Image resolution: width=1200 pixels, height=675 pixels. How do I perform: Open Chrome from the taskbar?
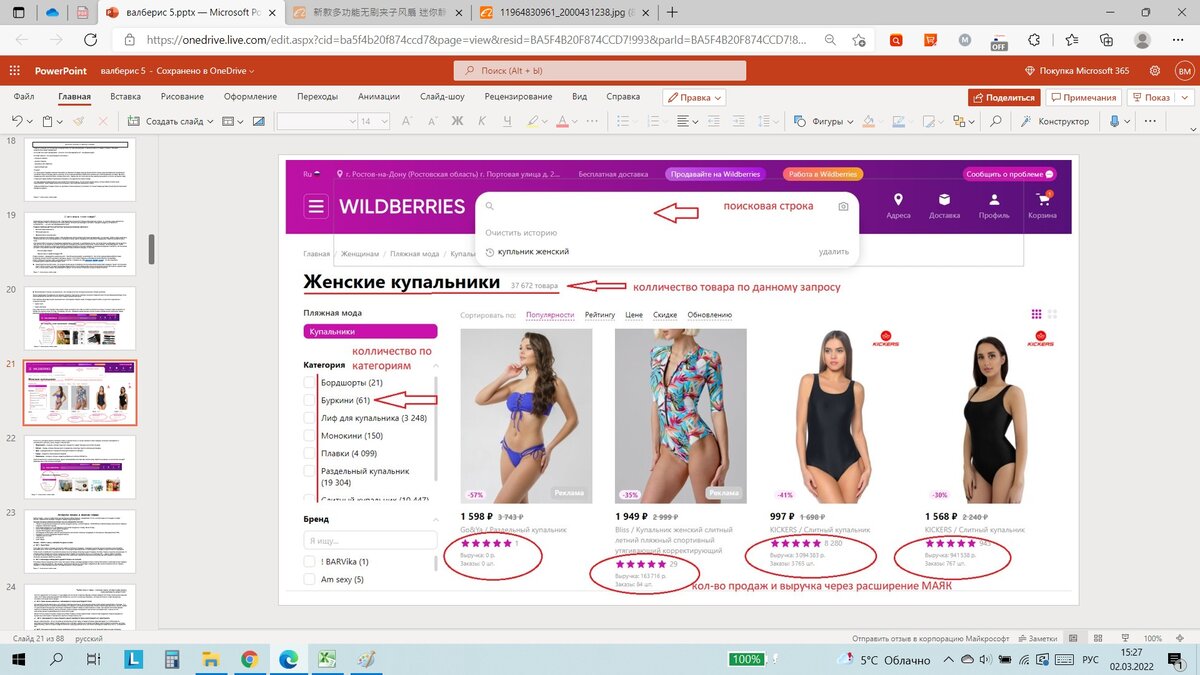click(x=249, y=659)
